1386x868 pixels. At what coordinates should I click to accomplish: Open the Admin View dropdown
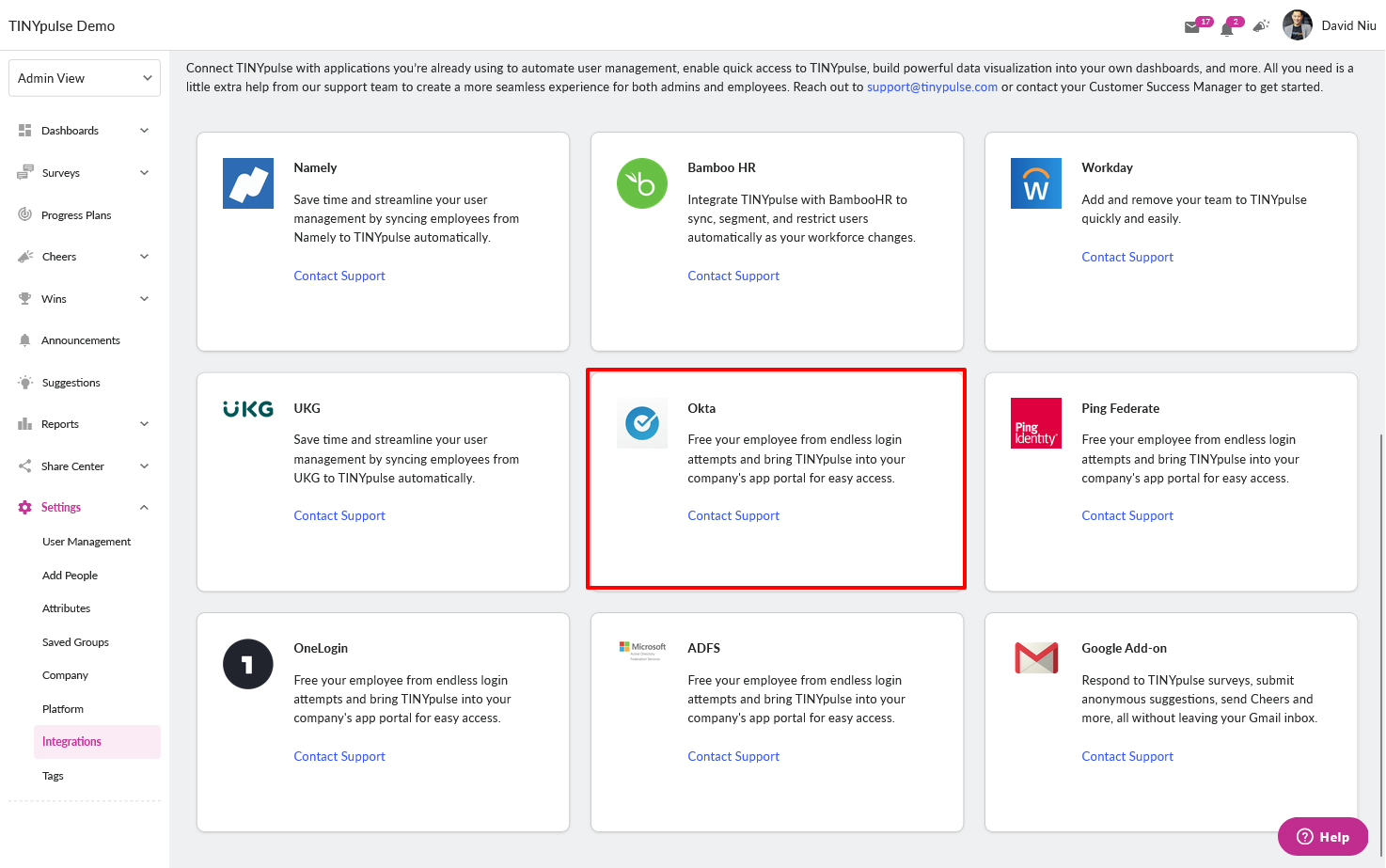pyautogui.click(x=85, y=78)
